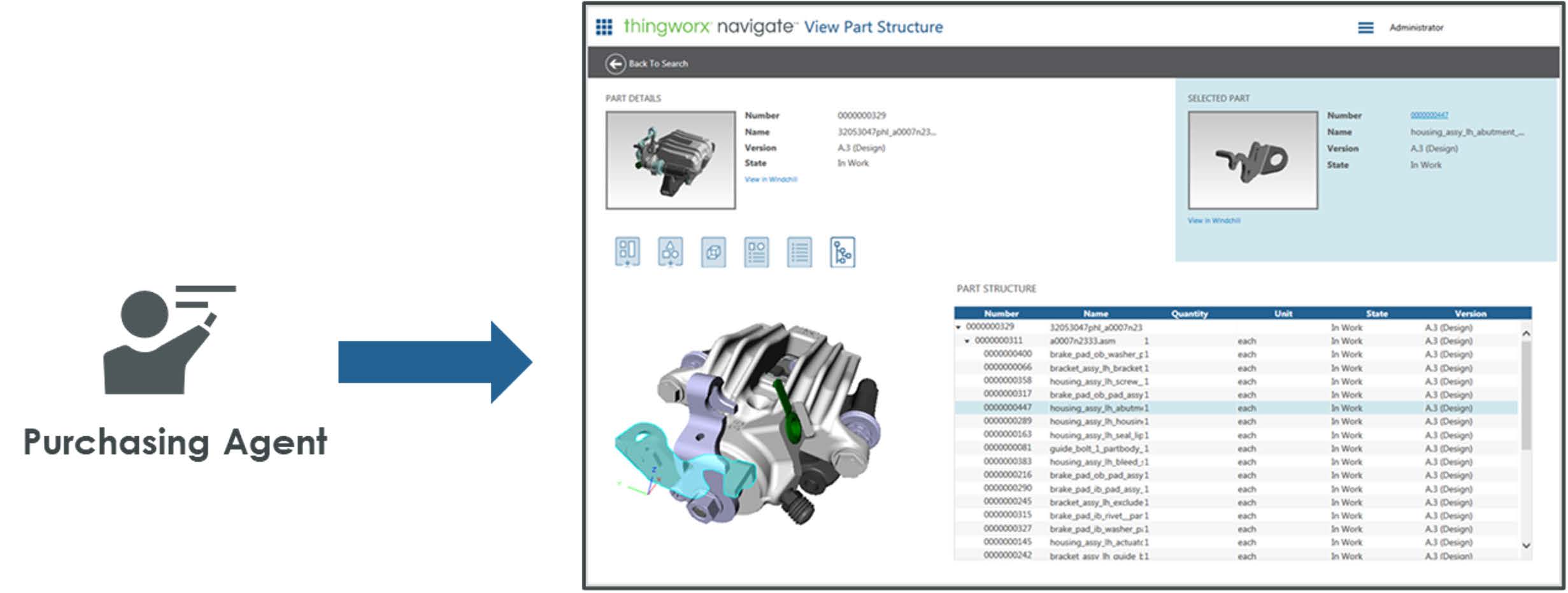The height and width of the screenshot is (593, 1568).
Task: Select the part structure tree view icon
Action: tap(842, 252)
